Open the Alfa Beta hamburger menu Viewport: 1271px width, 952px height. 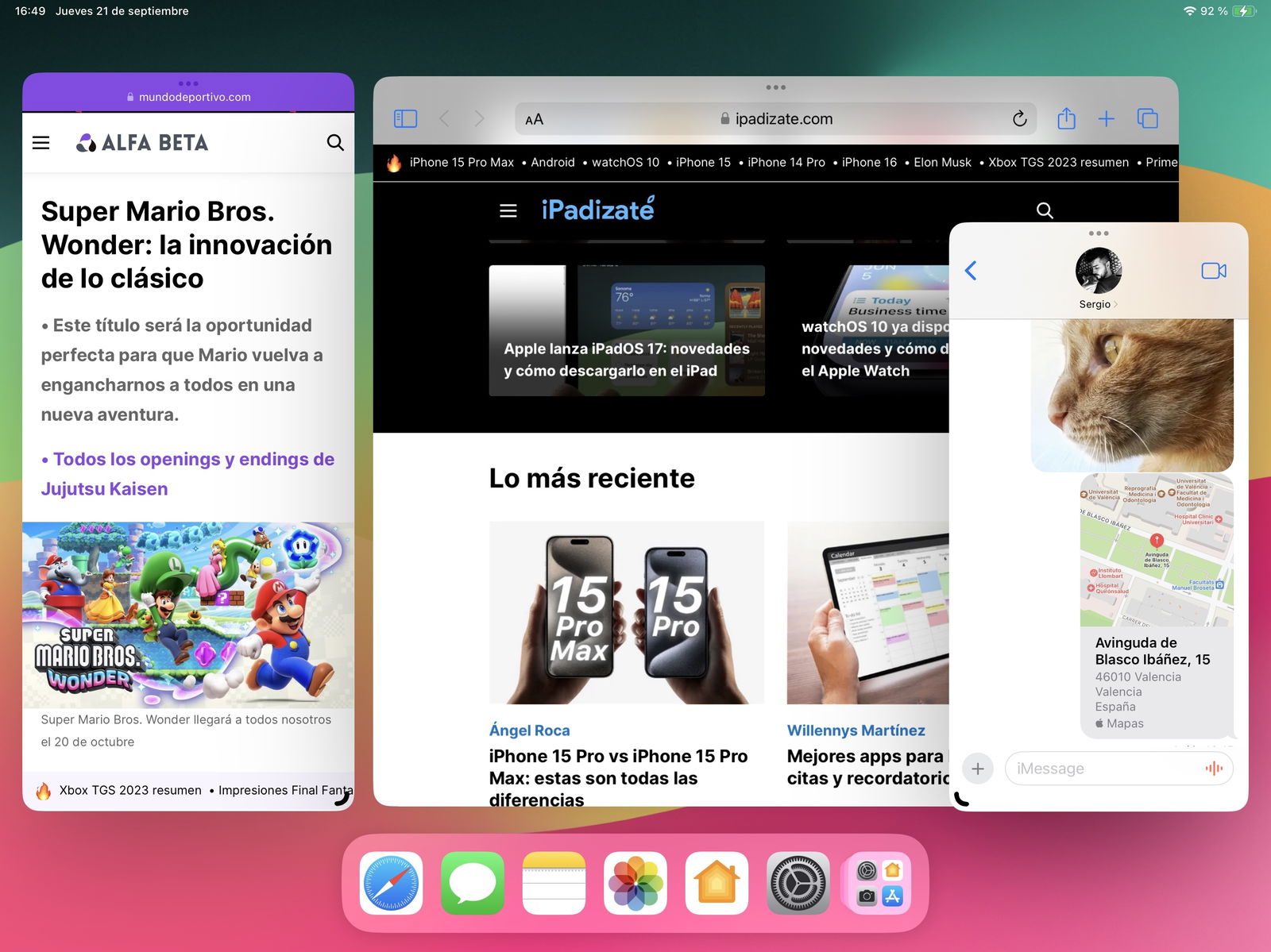pyautogui.click(x=41, y=142)
